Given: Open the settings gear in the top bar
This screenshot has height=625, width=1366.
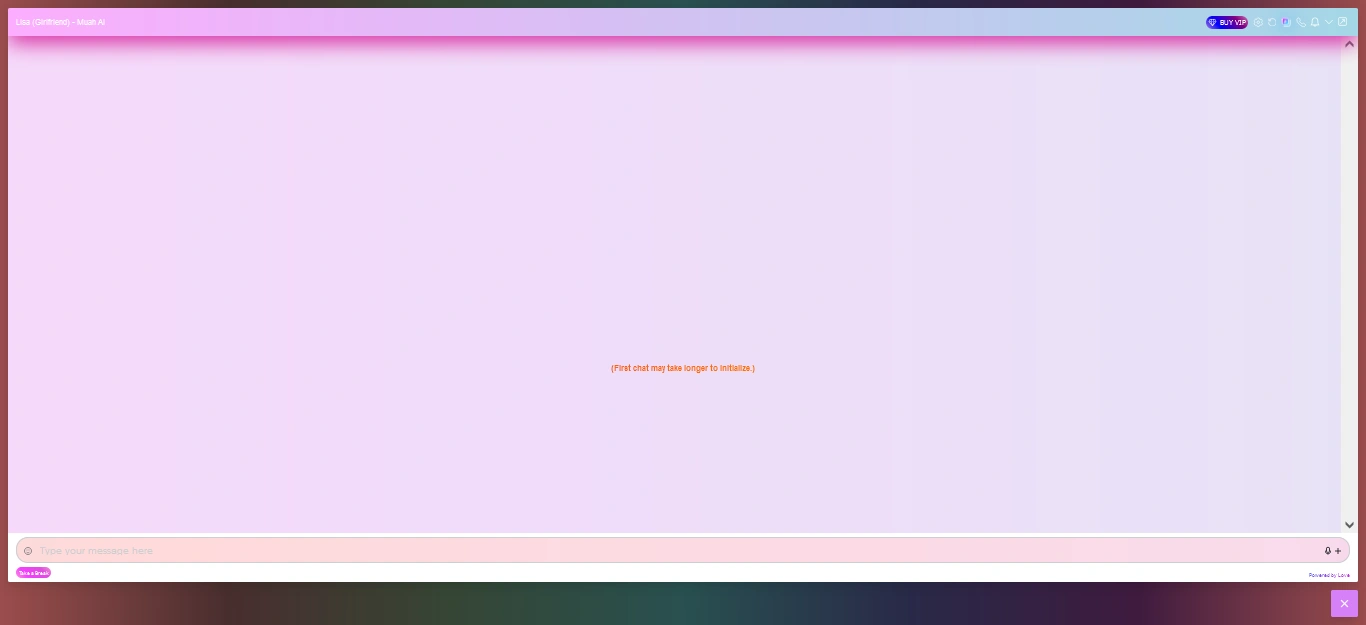Looking at the screenshot, I should point(1259,22).
